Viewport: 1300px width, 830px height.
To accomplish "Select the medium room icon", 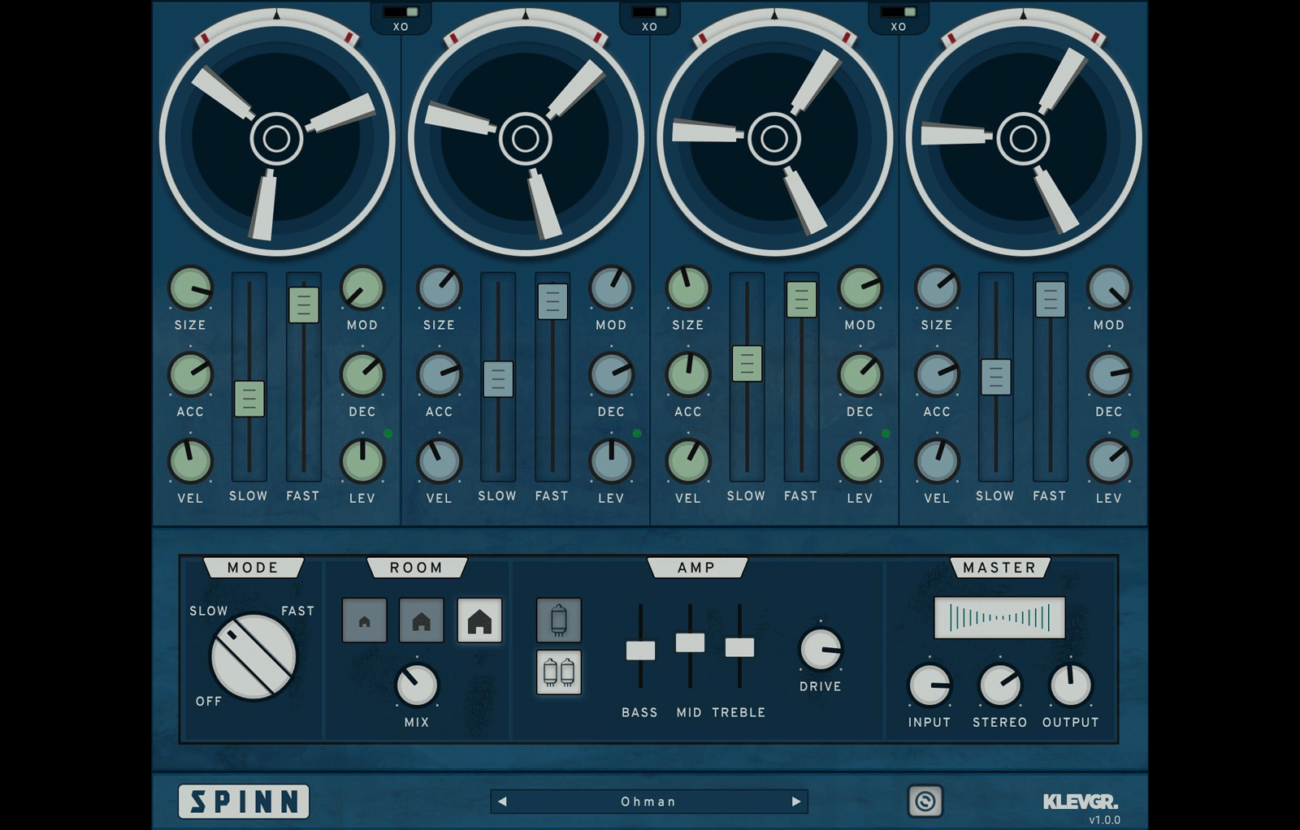I will click(422, 620).
